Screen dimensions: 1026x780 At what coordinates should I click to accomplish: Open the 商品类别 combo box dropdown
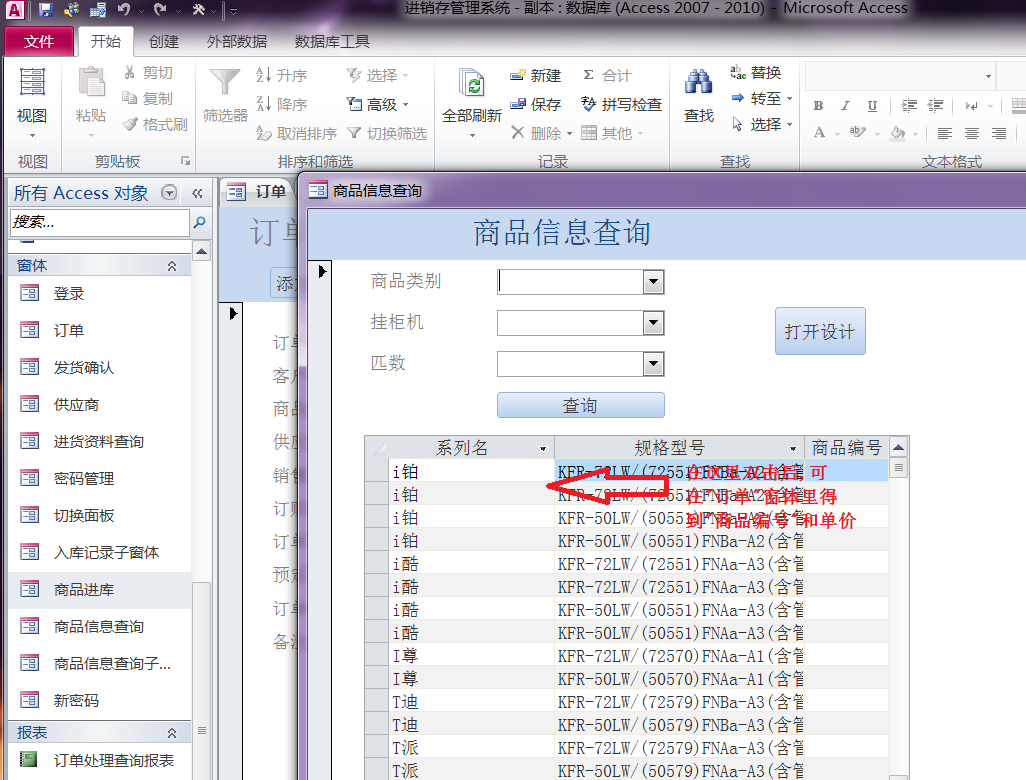(x=653, y=282)
